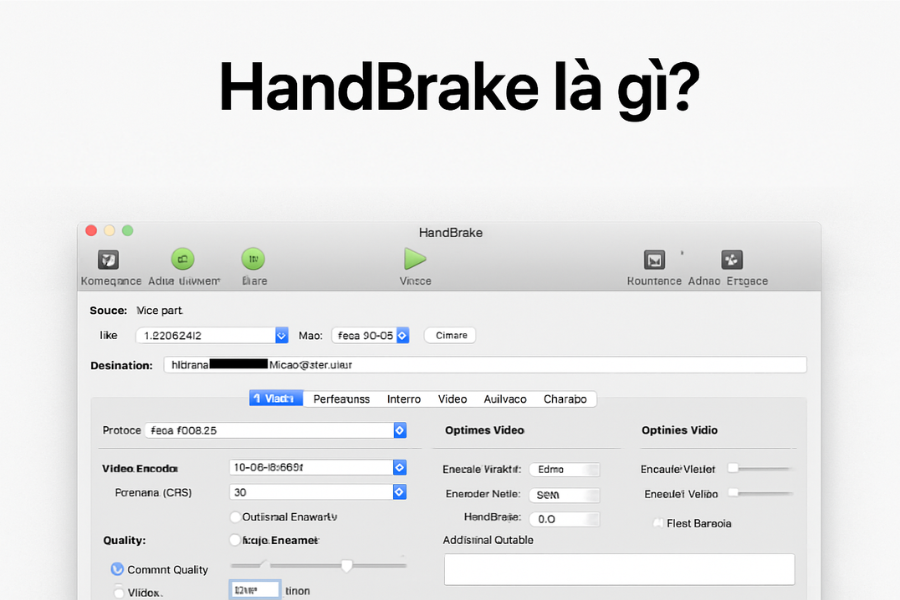Open the Mao range dropdown showing feca 90-05
Screen dimensions: 900x600
coord(371,335)
